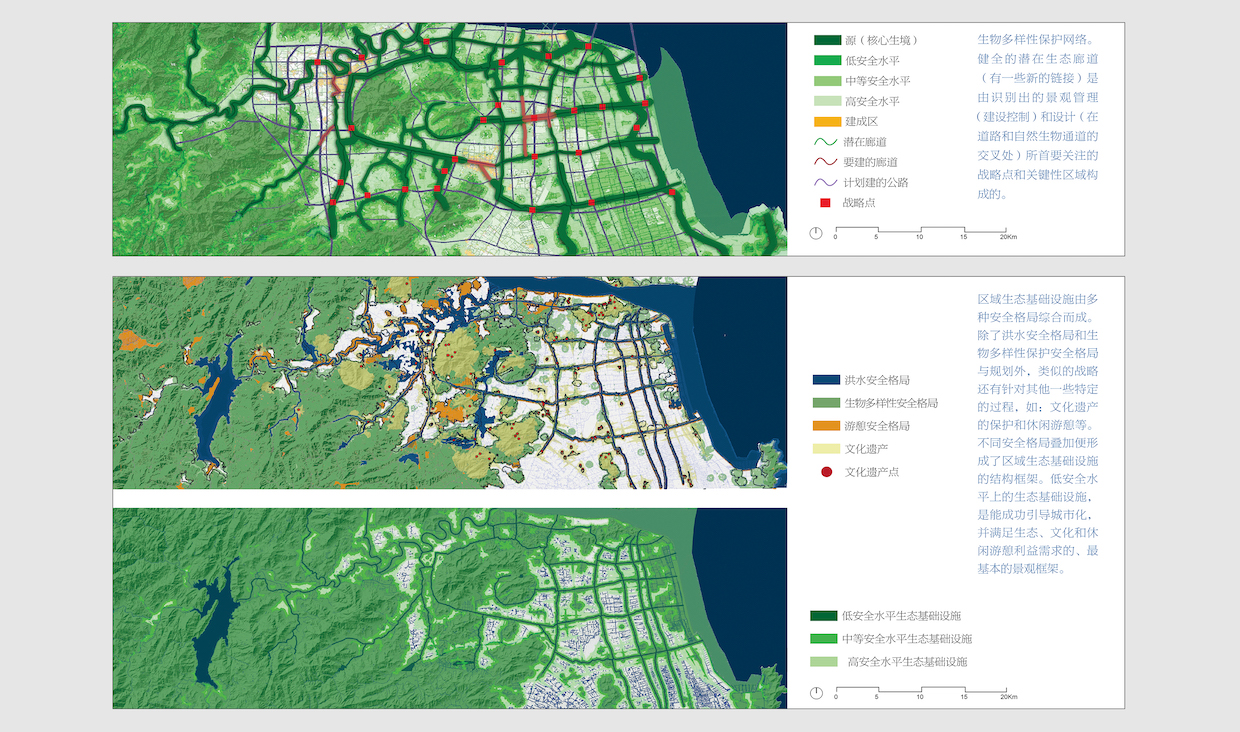Select the dark green 源（核心生境）swatch
Image resolution: width=1240 pixels, height=732 pixels.
(827, 40)
